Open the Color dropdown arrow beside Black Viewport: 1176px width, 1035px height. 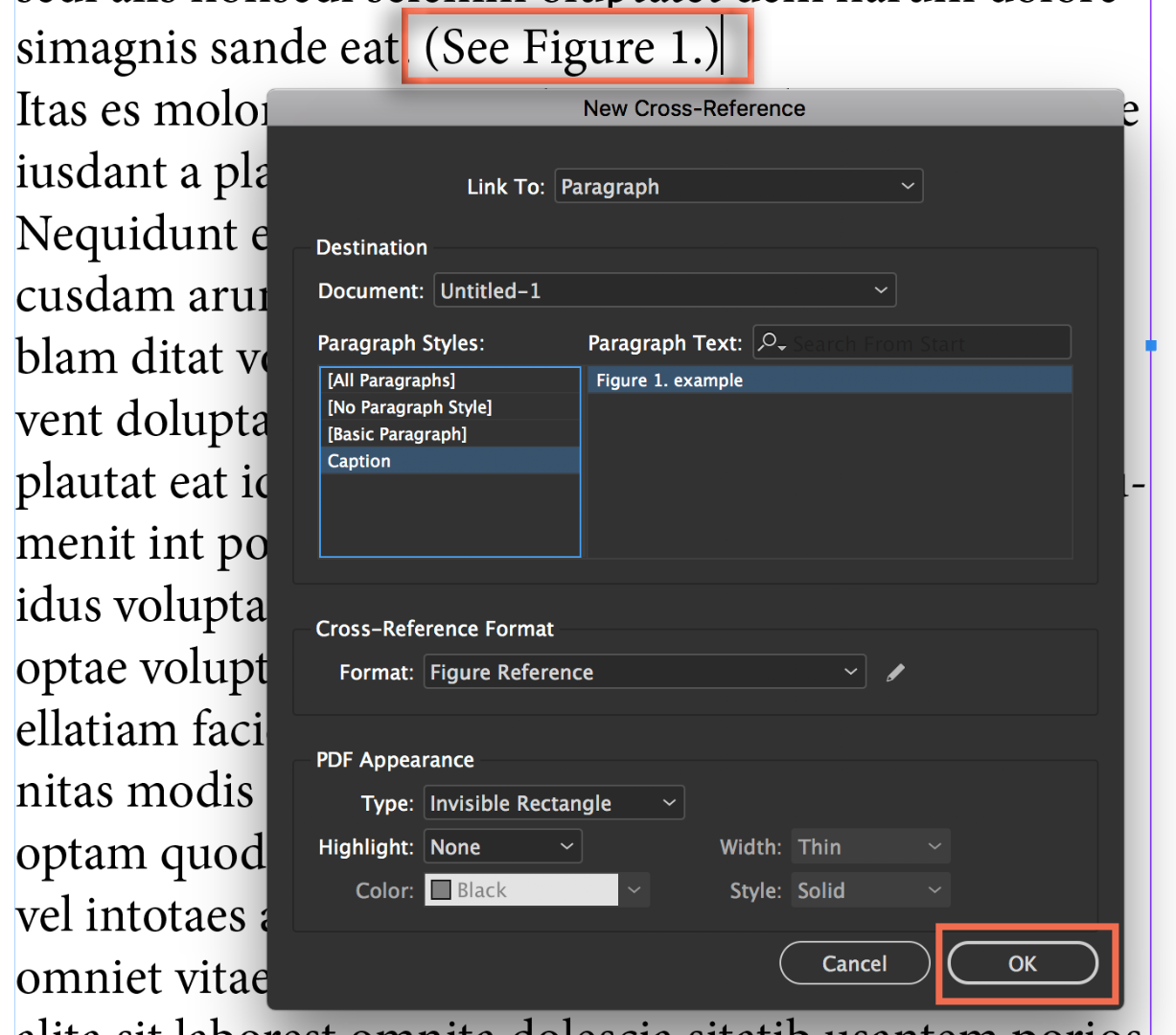(634, 889)
